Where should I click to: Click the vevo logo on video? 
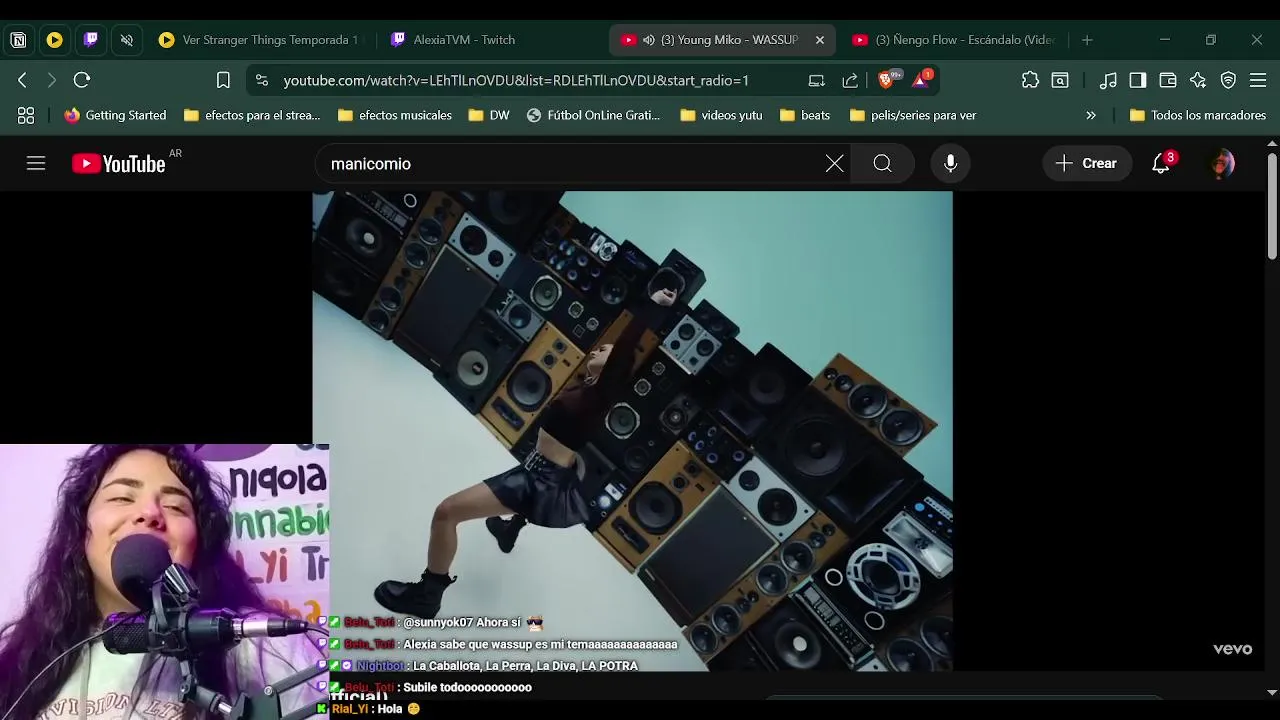(1232, 649)
